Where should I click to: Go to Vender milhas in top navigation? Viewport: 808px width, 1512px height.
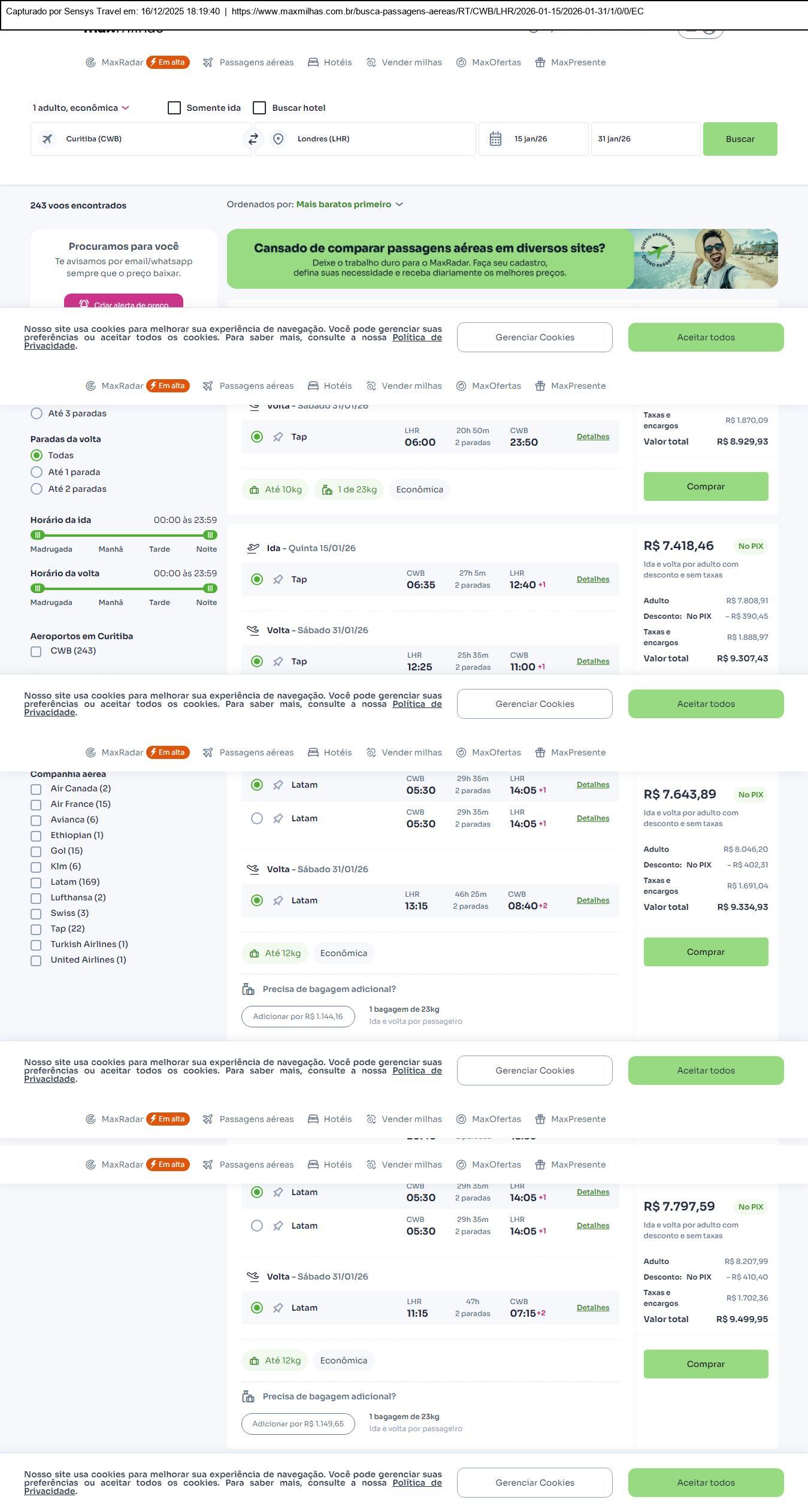pyautogui.click(x=404, y=62)
